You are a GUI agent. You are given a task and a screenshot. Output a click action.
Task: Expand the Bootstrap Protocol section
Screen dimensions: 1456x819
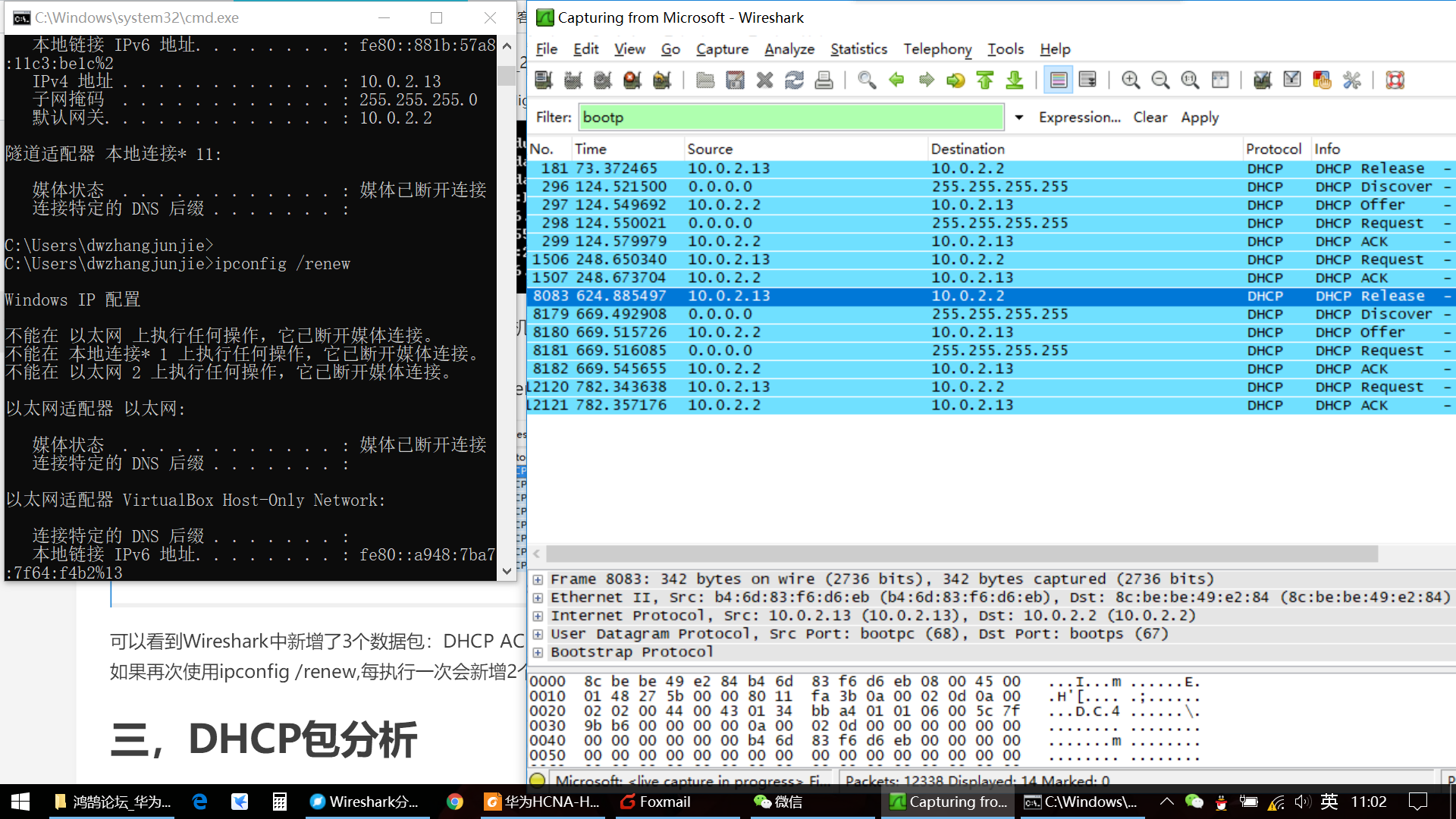click(x=538, y=651)
